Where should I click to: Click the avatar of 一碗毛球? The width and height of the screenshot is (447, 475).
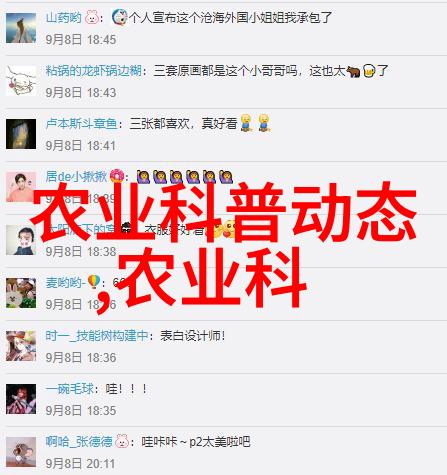click(x=21, y=399)
